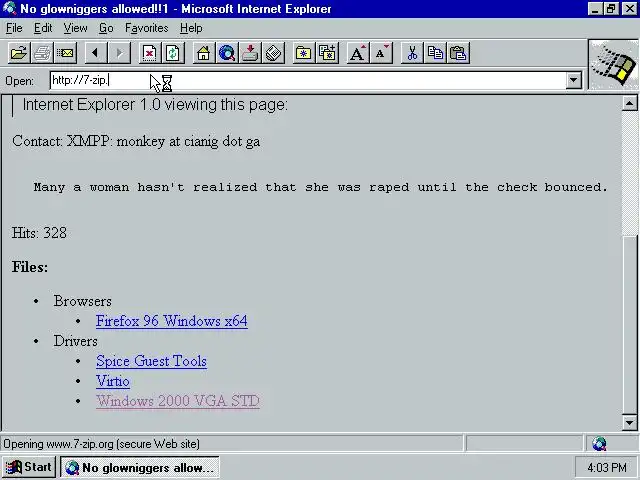Viewport: 640px width, 480px height.
Task: Click the Send mail envelope icon
Action: [x=65, y=53]
